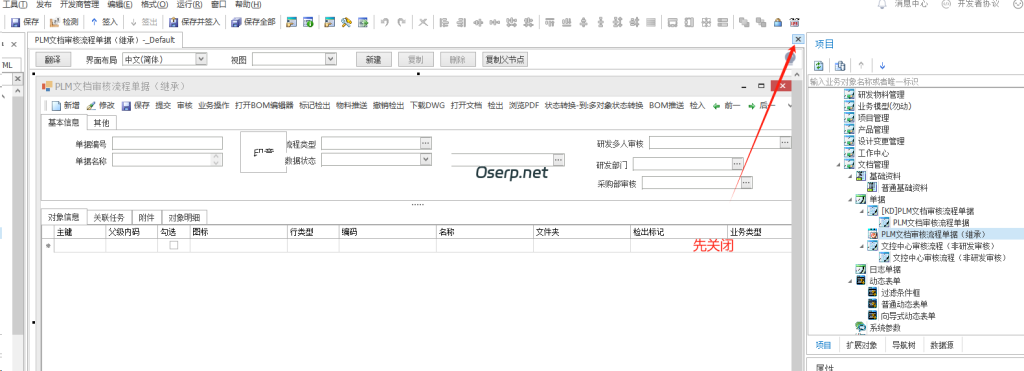Image resolution: width=1024 pixels, height=371 pixels.
Task: Click the grey up arrow in 项目 panel
Action: point(861,65)
